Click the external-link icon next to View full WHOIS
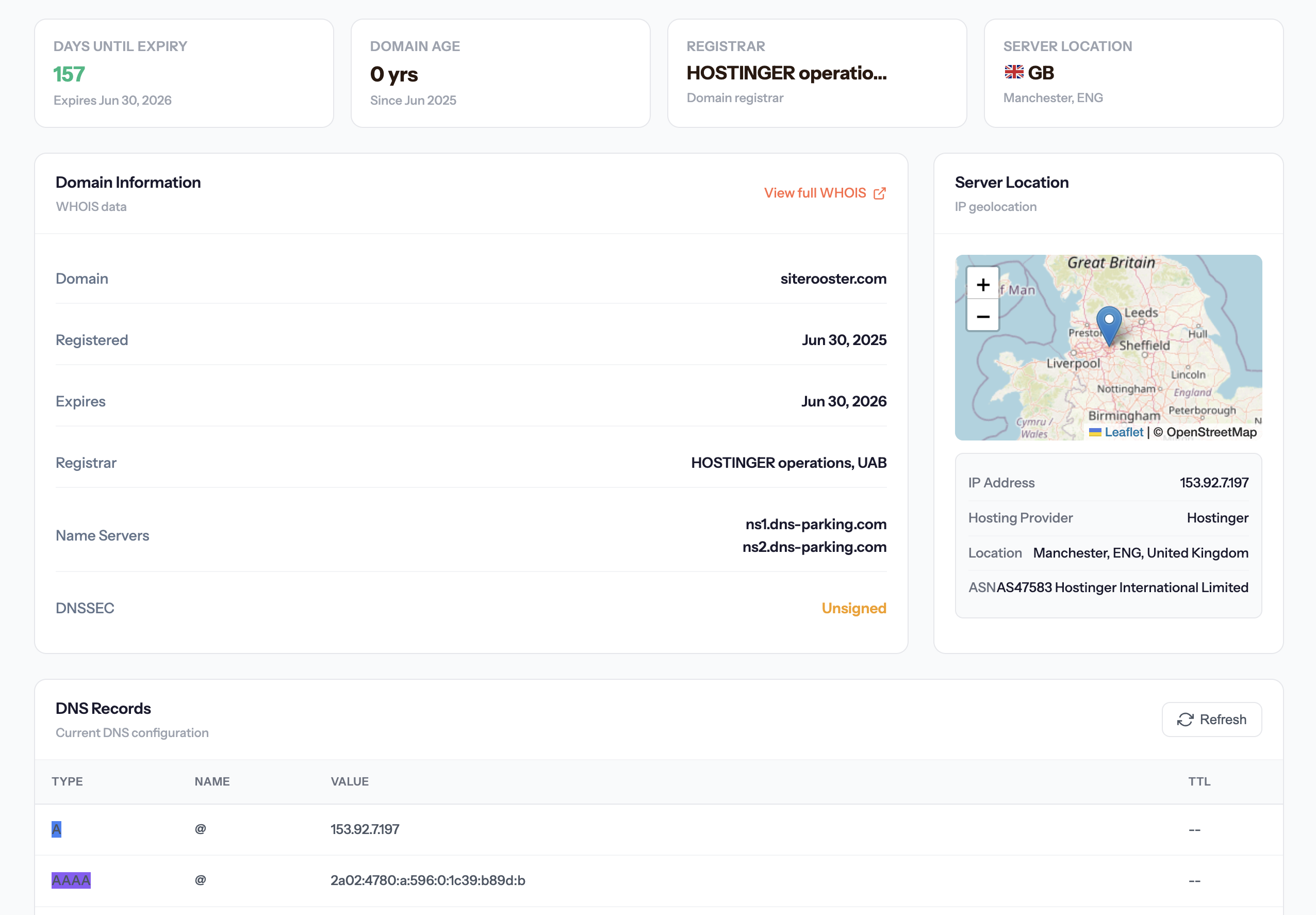This screenshot has height=915, width=1316. click(880, 193)
